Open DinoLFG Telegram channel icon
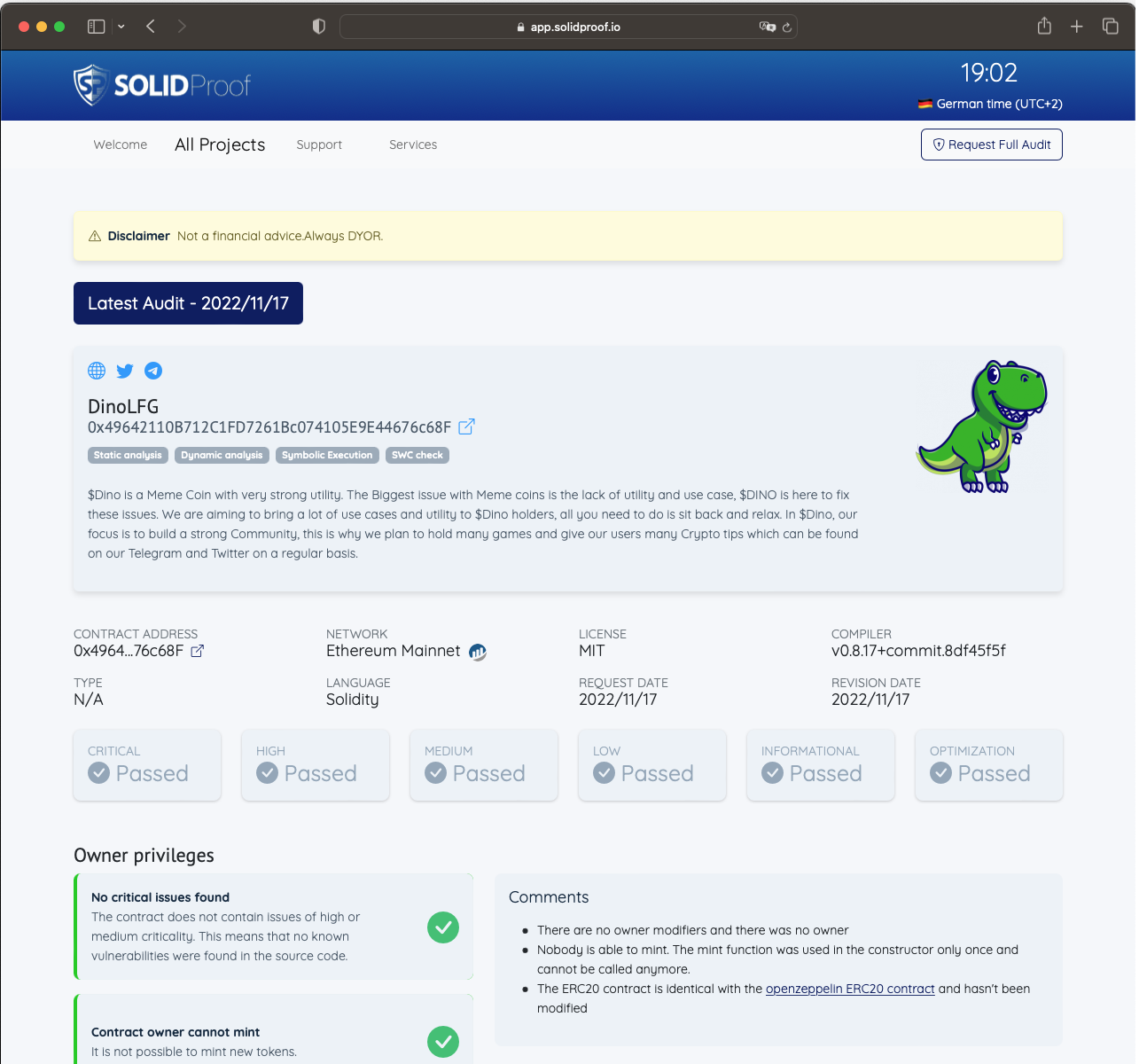The image size is (1139, 1064). point(153,371)
